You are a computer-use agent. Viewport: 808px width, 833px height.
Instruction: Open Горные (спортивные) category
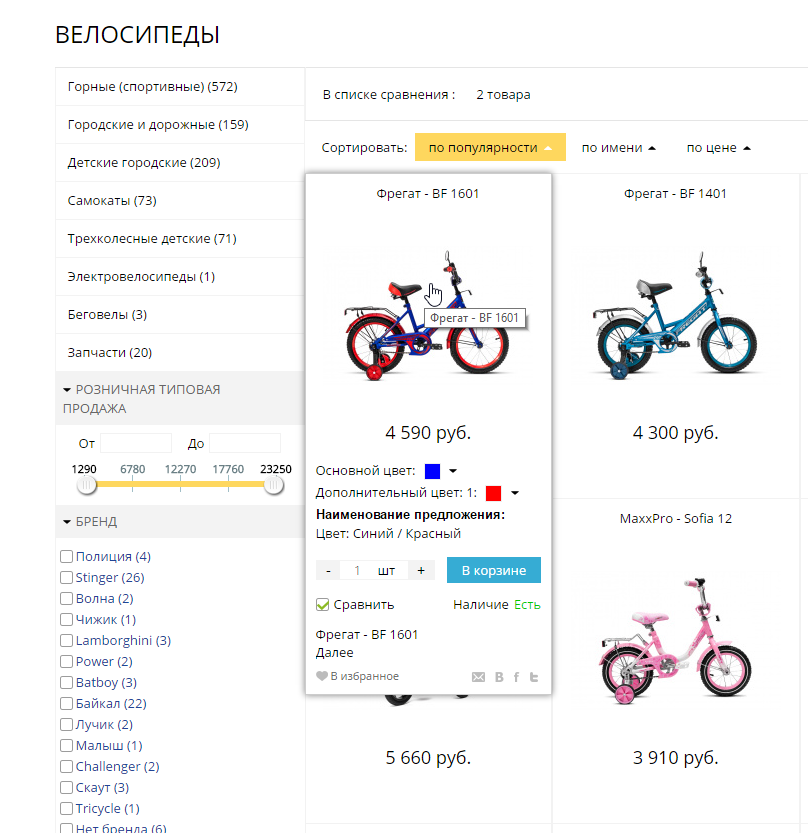(x=152, y=87)
